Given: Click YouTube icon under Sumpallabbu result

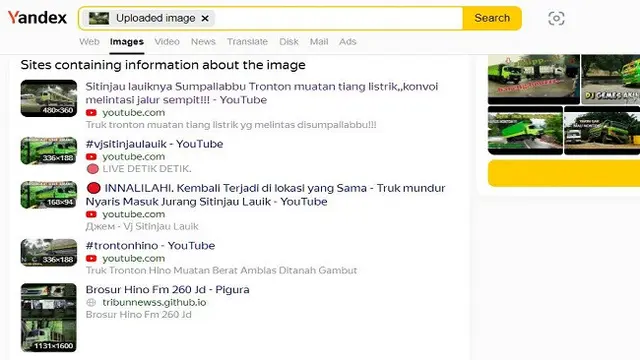Looking at the screenshot, I should pos(91,113).
